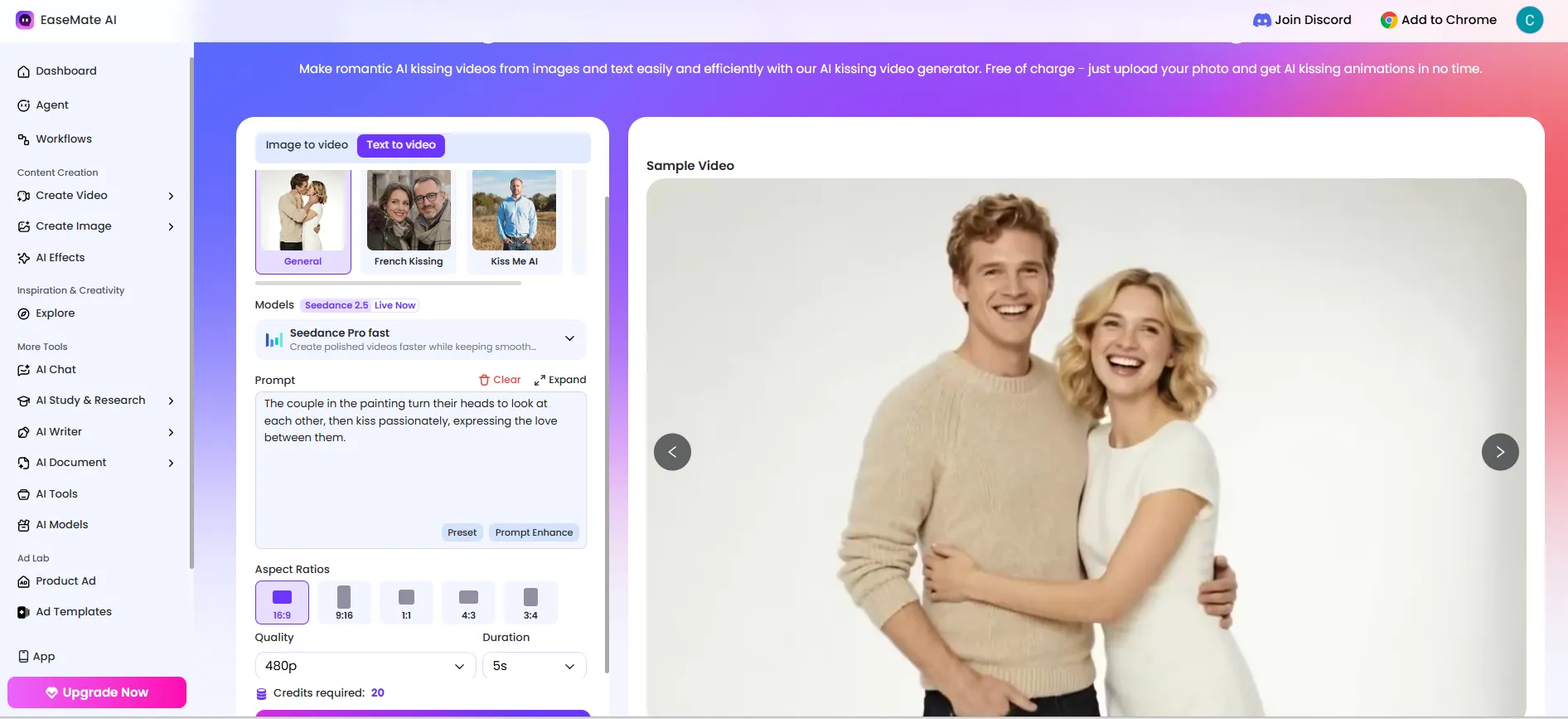The image size is (1568, 719).
Task: Click the Discord icon in header
Action: pos(1261,20)
